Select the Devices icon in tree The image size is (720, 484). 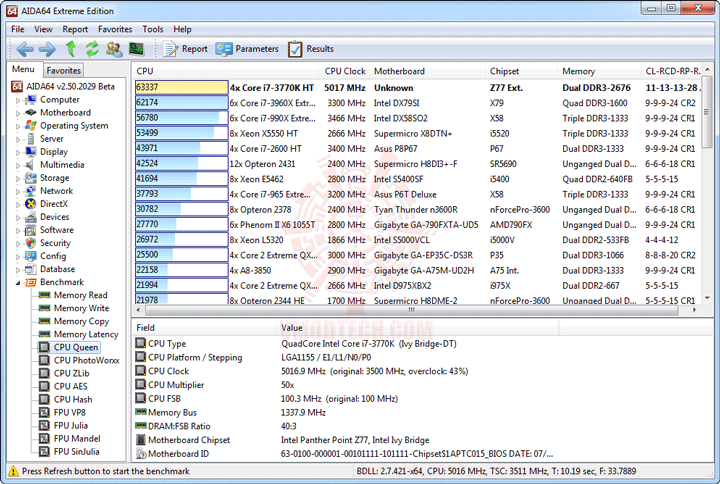coord(31,217)
